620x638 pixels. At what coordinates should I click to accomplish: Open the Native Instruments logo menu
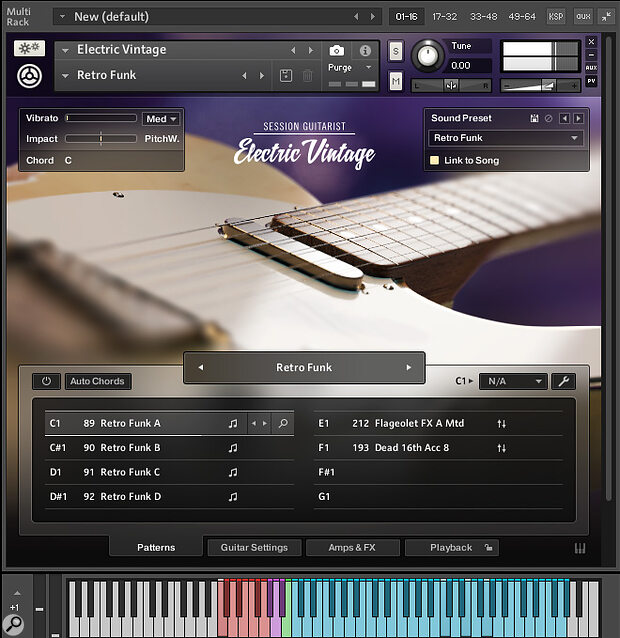[x=29, y=76]
